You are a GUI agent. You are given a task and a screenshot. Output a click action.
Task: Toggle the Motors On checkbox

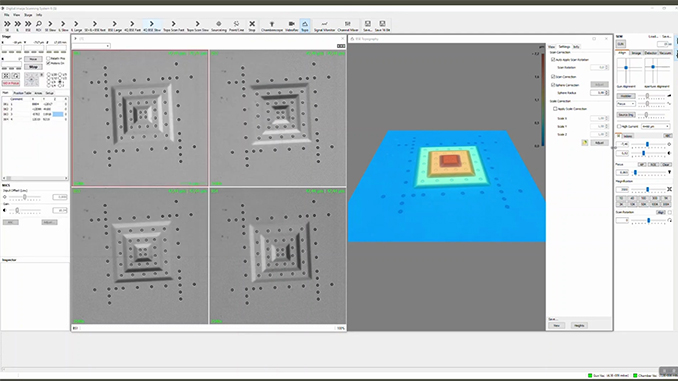click(x=48, y=63)
